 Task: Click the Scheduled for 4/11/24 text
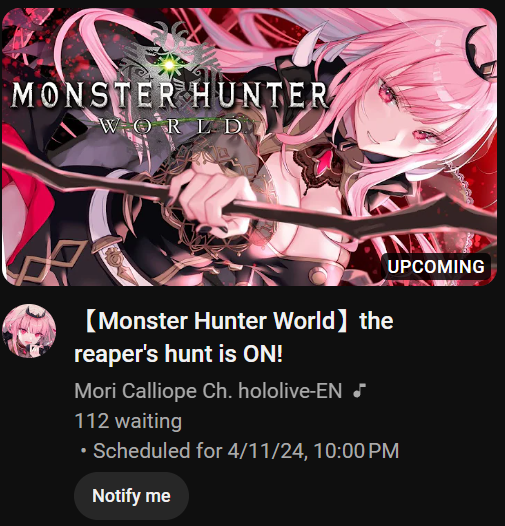tap(199, 450)
